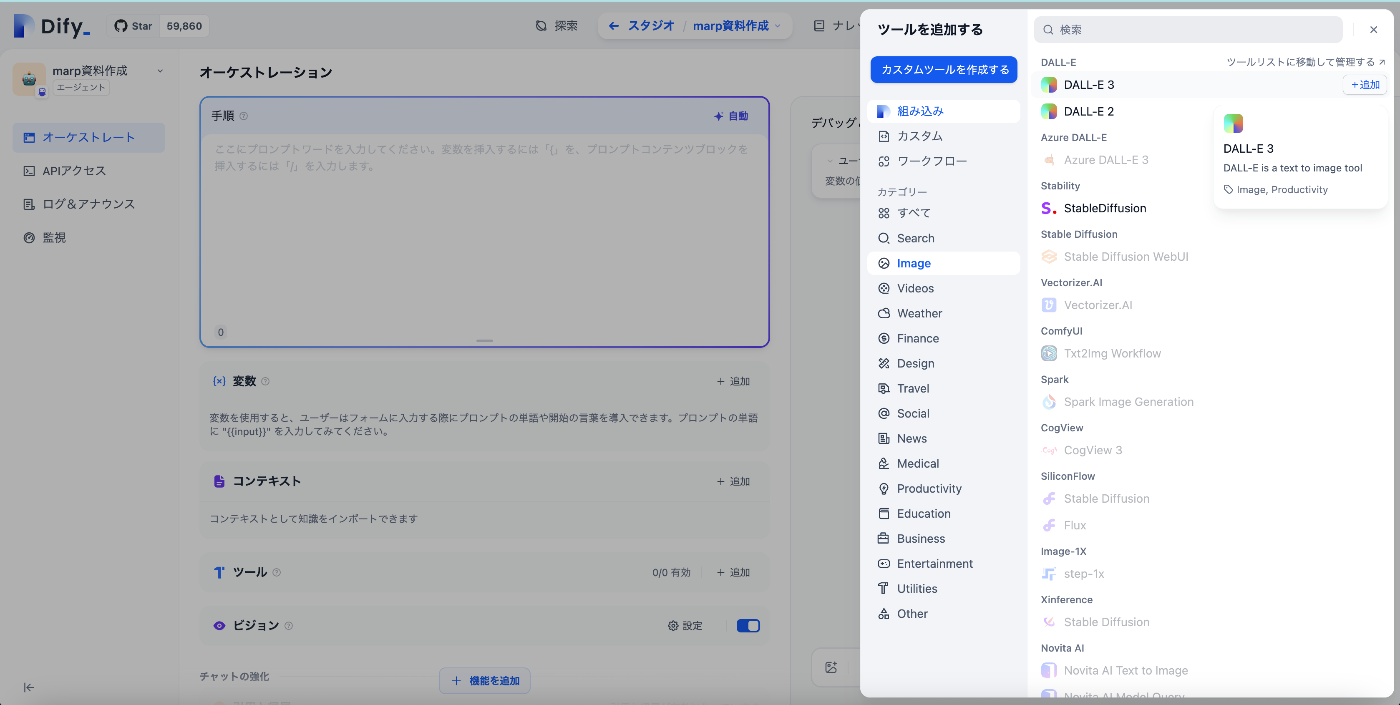The width and height of the screenshot is (1400, 705).
Task: Click the 変数 variable icon
Action: tap(219, 381)
